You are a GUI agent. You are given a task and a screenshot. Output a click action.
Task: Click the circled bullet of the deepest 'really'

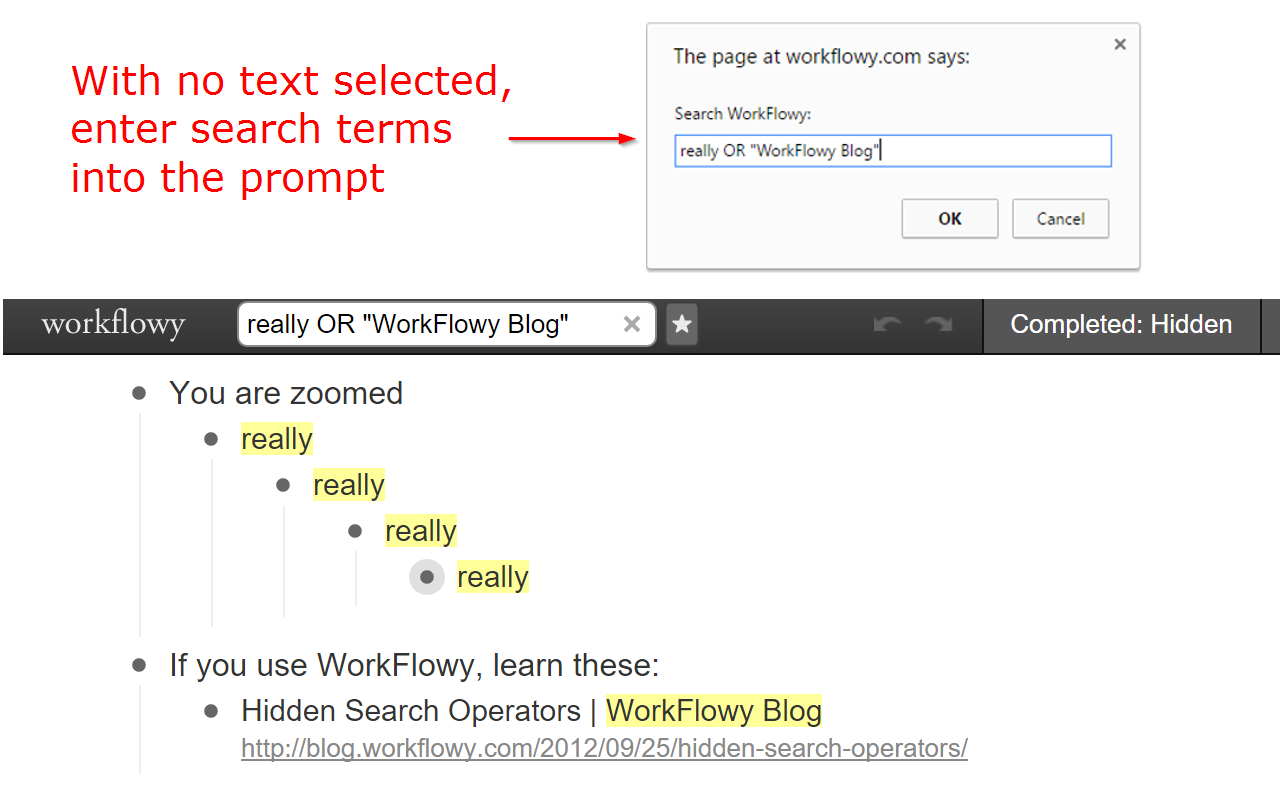427,577
